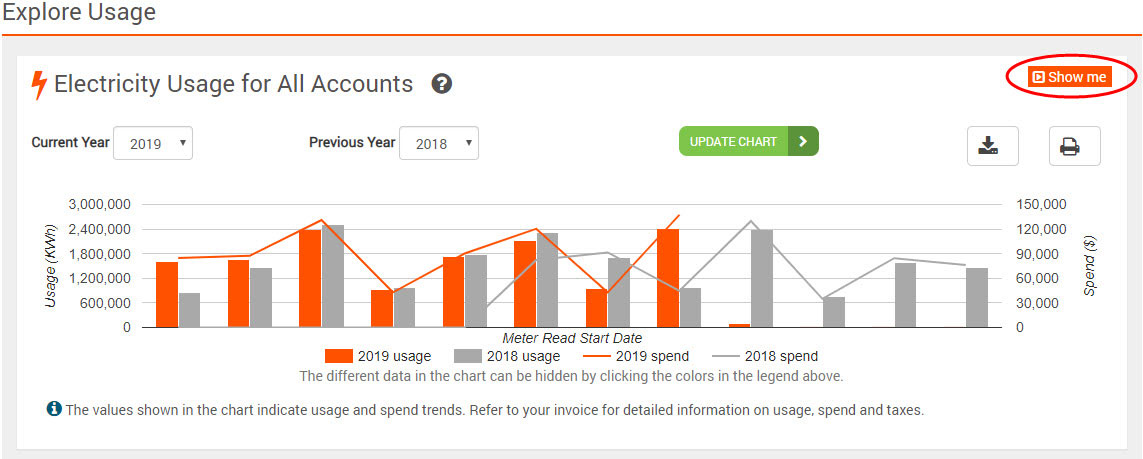Click the download chart icon
Viewport: 1143px width, 459px height.
coord(992,146)
